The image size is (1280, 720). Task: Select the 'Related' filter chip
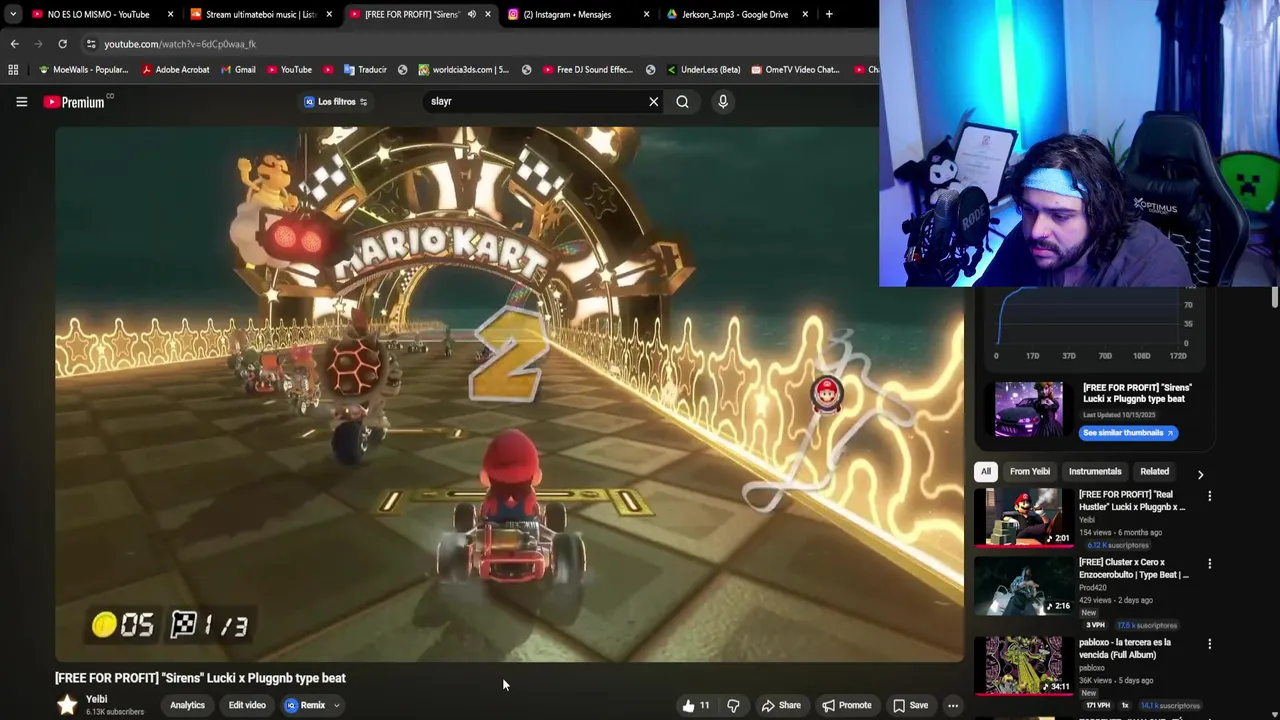click(1154, 471)
